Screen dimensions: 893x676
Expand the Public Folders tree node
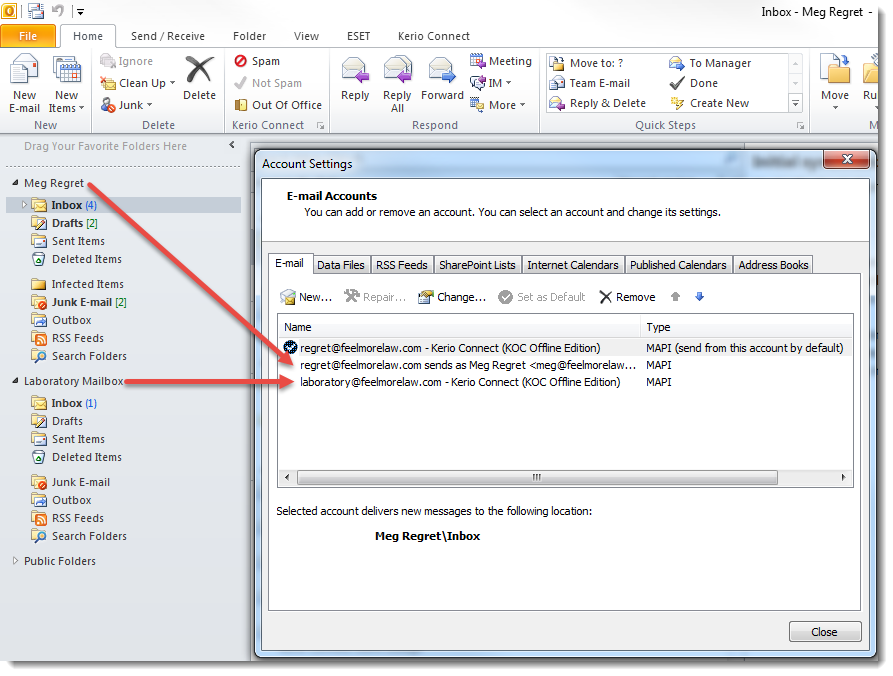click(15, 561)
